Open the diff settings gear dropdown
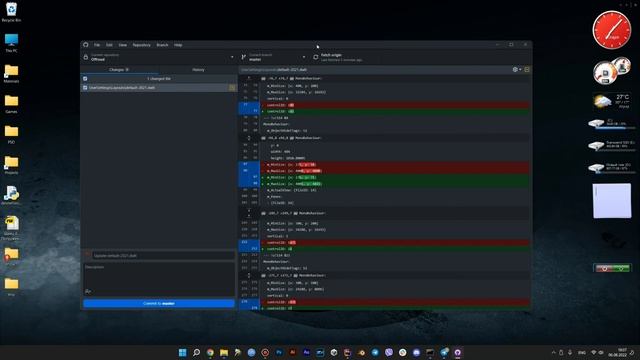640x360 pixels. point(517,70)
